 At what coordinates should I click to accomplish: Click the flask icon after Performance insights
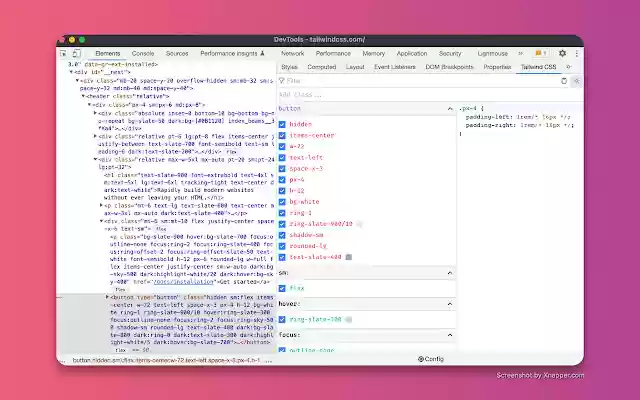(x=262, y=53)
